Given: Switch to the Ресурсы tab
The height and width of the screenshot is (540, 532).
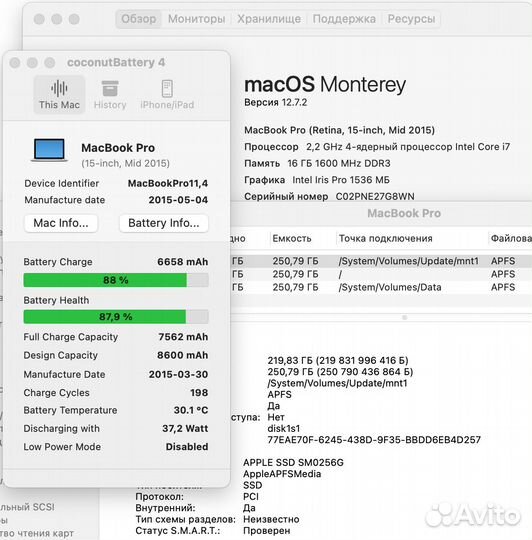Looking at the screenshot, I should point(411,19).
